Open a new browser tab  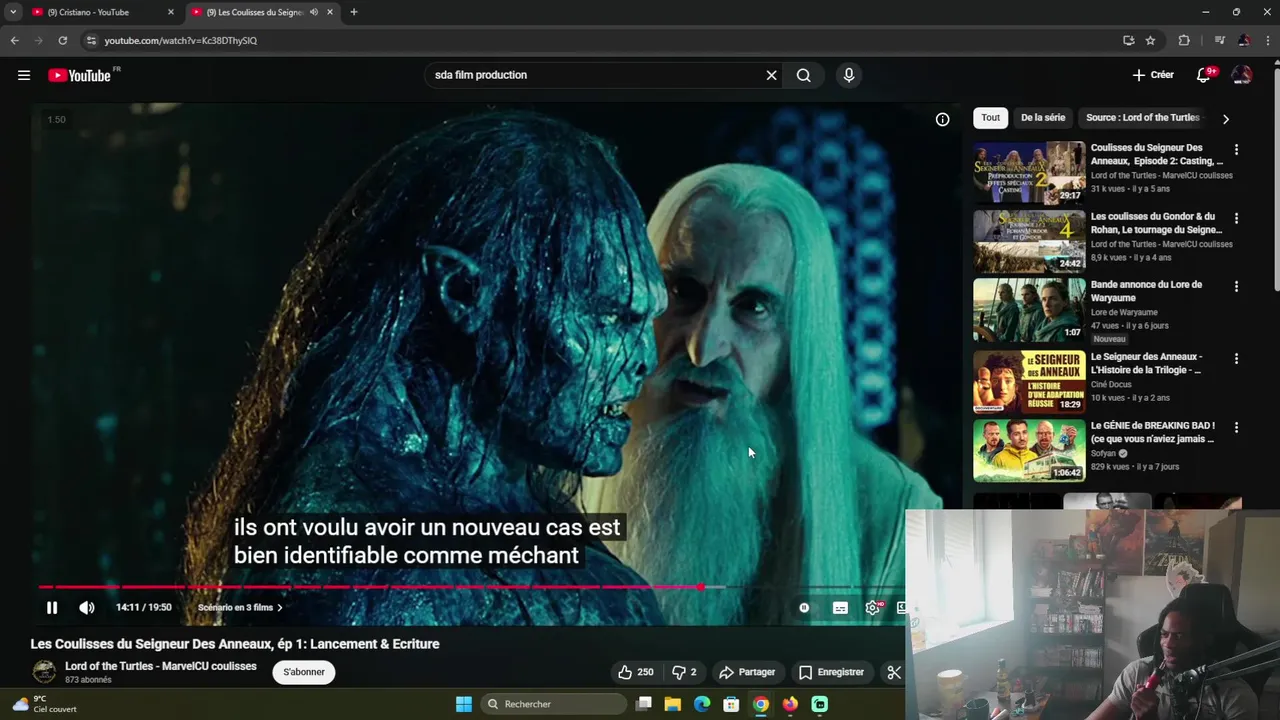[x=353, y=12]
